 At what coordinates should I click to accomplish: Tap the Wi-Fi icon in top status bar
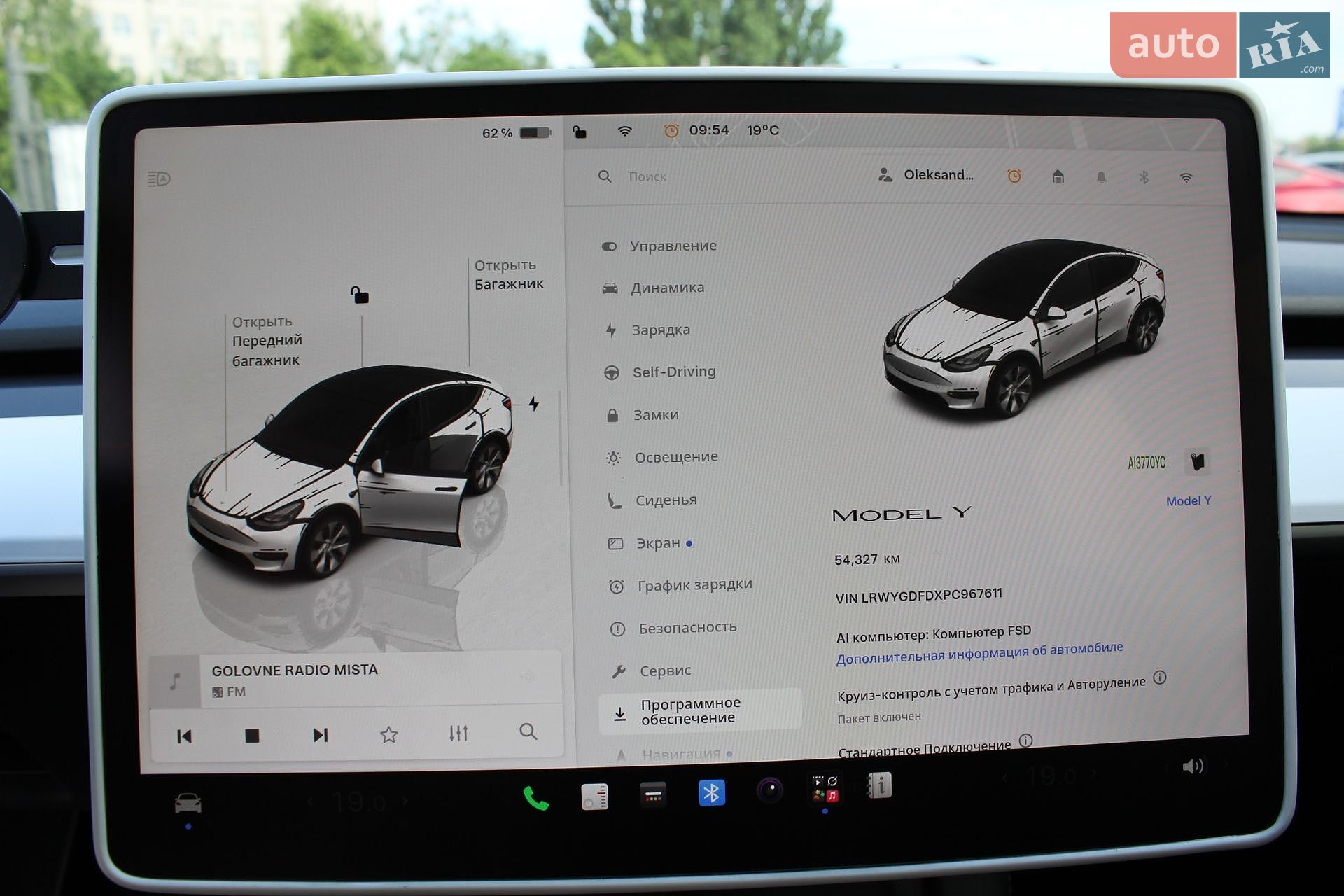[x=625, y=131]
